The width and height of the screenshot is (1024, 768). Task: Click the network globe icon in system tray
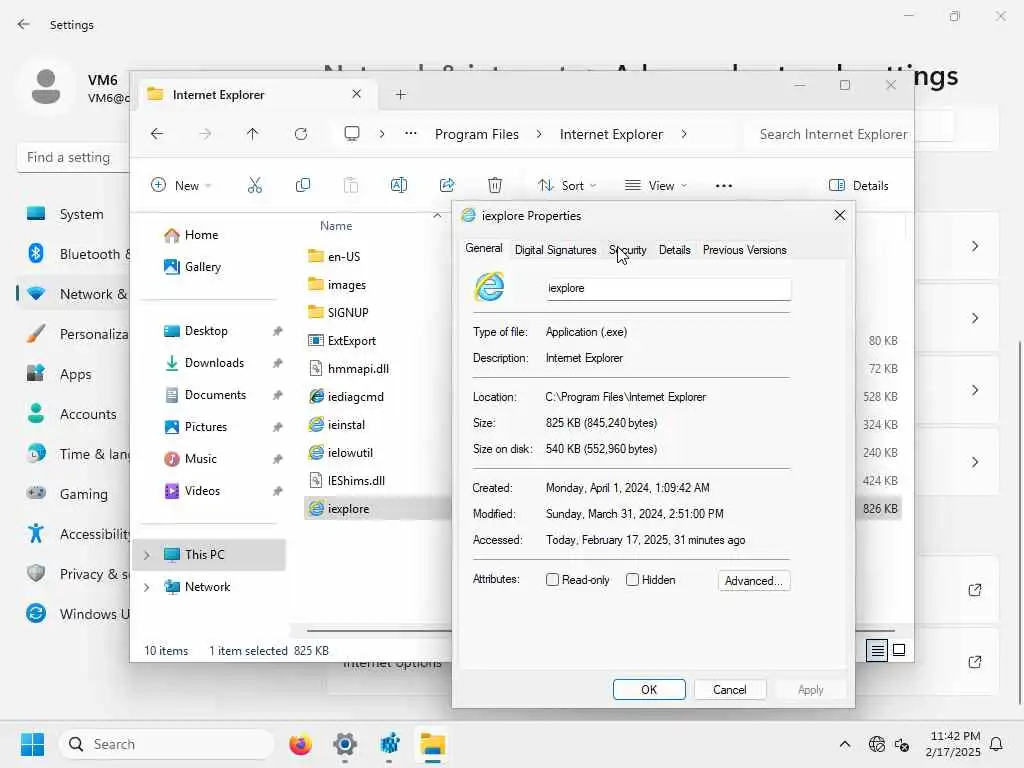[x=876, y=744]
